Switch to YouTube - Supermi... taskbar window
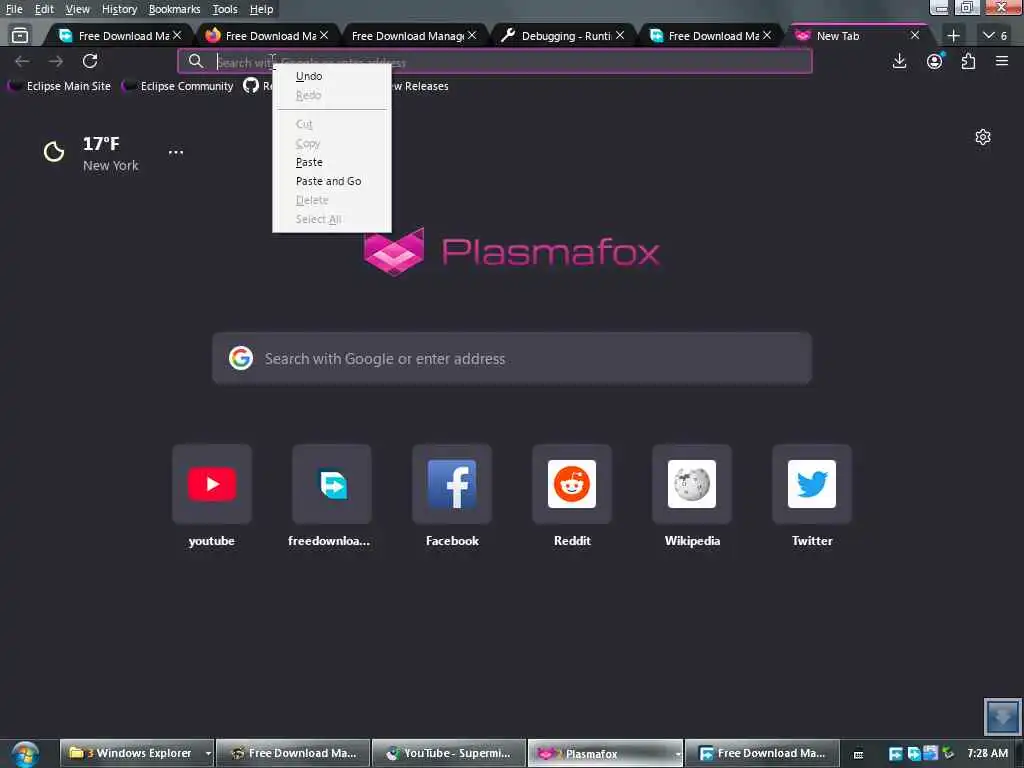Image resolution: width=1024 pixels, height=768 pixels. point(449,753)
